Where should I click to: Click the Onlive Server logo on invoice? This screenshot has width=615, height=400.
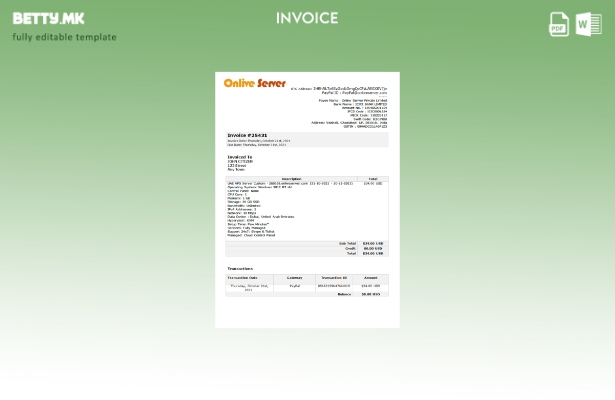254,83
